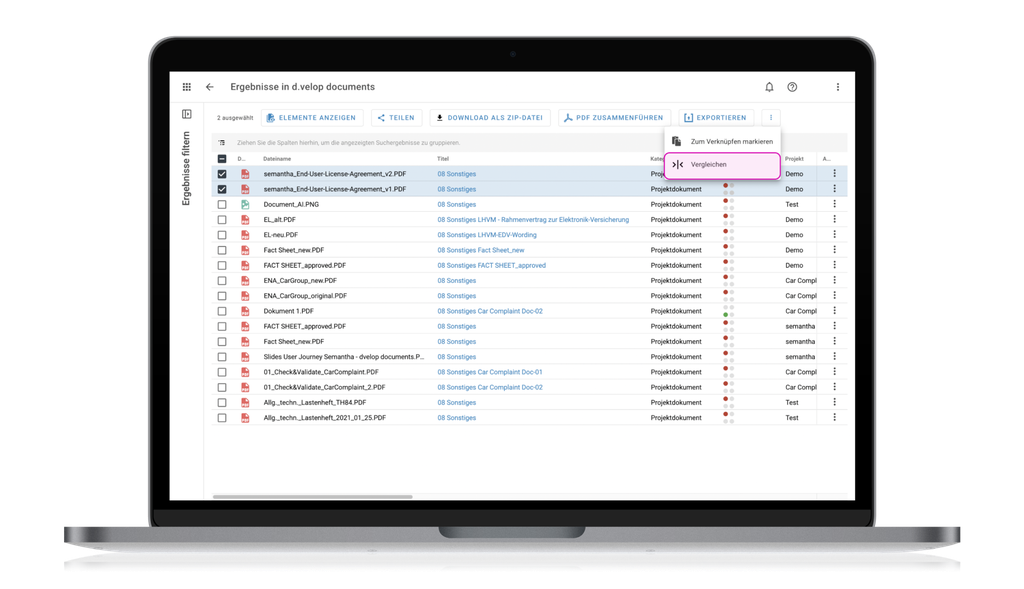The width and height of the screenshot is (1024, 589).
Task: Click PDF icon of semantha_End-User-License-Agreement_v2.PDF
Action: click(x=245, y=174)
